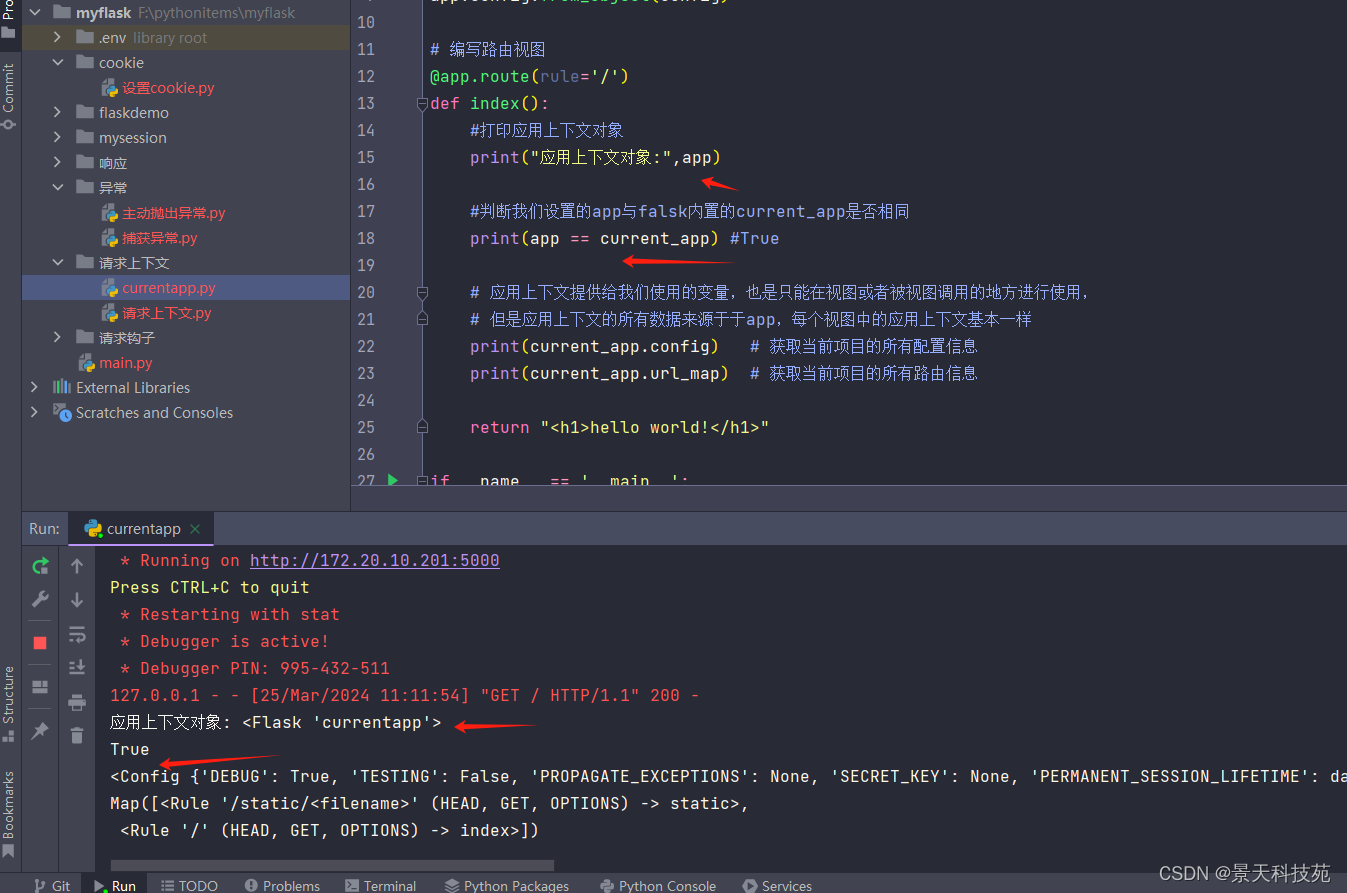This screenshot has height=893, width=1347.
Task: Click the @app.route decorator line
Action: coord(529,76)
